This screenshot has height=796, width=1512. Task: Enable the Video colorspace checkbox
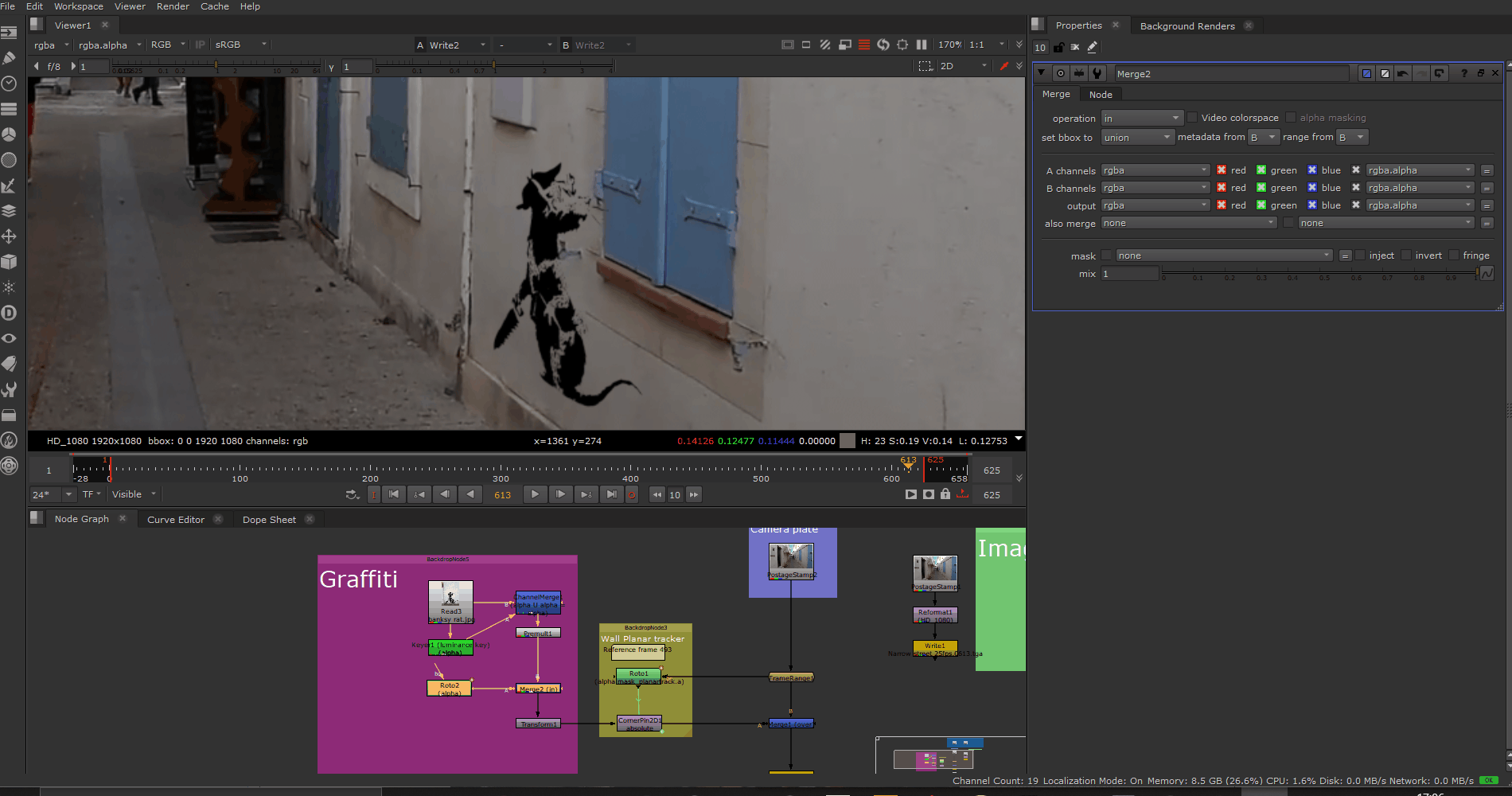pos(1192,118)
